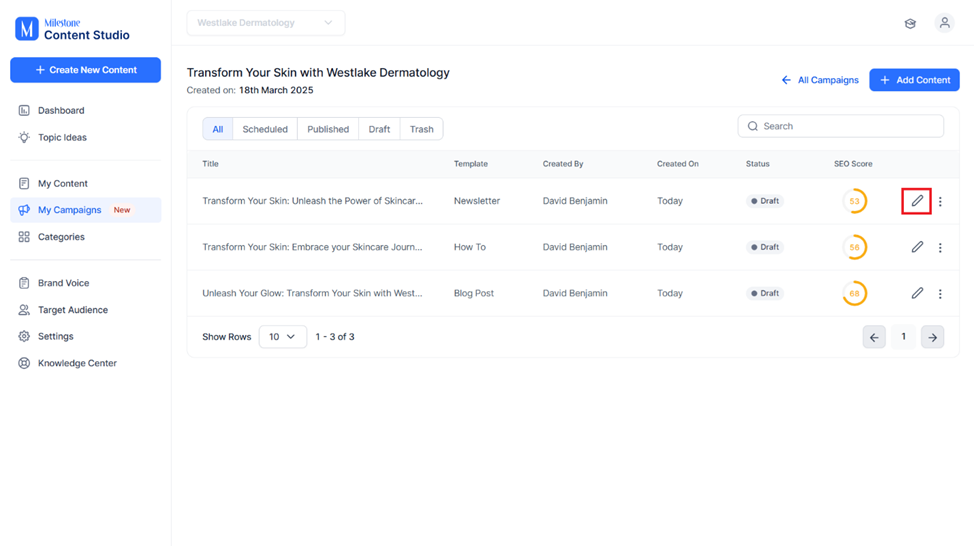Viewport: 974px width, 546px height.
Task: Click the search magnifier icon
Action: [x=753, y=126]
